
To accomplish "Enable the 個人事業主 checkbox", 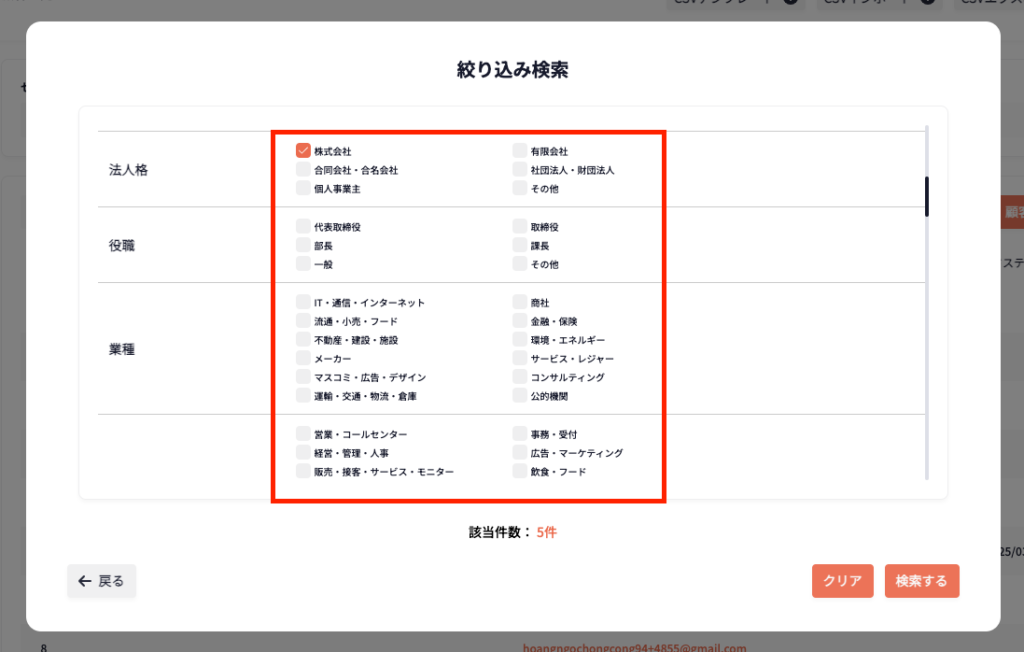I will (x=303, y=188).
